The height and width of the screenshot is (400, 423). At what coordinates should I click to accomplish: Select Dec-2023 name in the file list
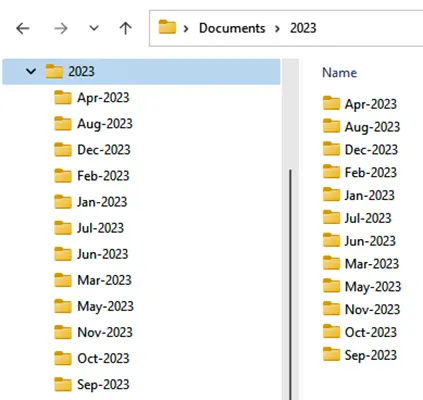371,150
